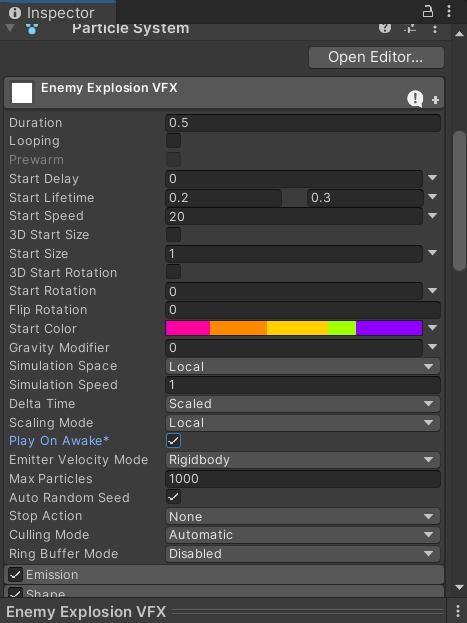Click the Inspector vertical scrollbar thumb

click(459, 201)
